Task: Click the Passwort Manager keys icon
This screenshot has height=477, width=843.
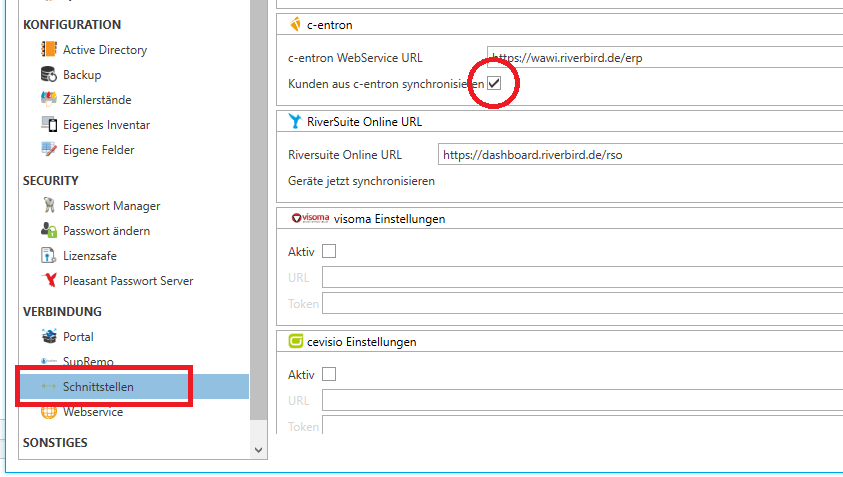Action: tap(49, 206)
